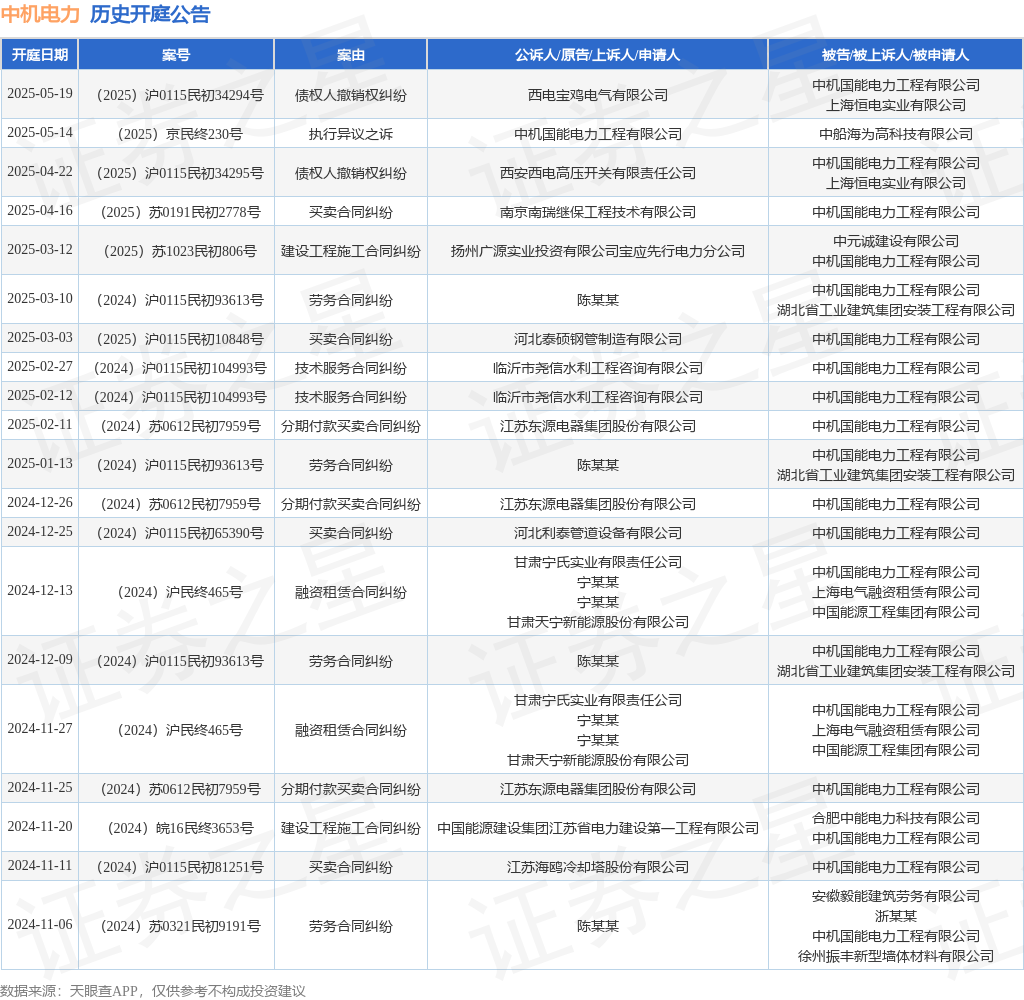Click defendant 安徽毅能建筑劳务有限公司
The height and width of the screenshot is (1000, 1024).
[x=895, y=896]
